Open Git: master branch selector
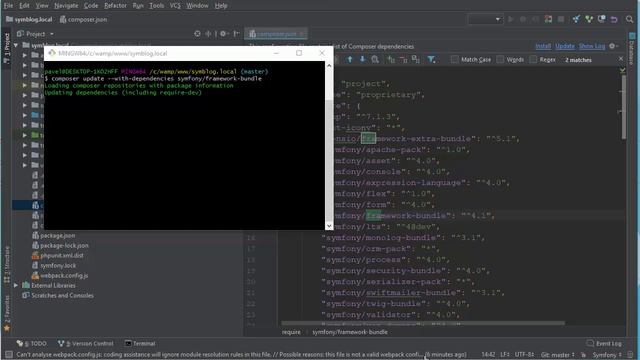Image resolution: width=640 pixels, height=360 pixels. coord(558,355)
